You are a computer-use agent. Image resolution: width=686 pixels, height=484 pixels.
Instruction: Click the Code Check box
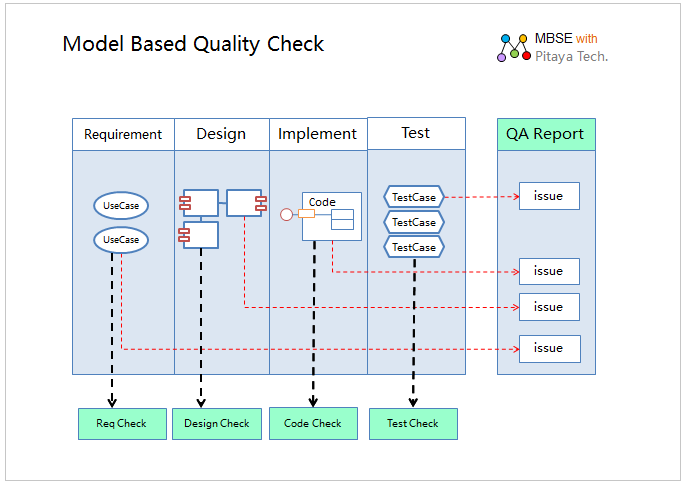313,423
